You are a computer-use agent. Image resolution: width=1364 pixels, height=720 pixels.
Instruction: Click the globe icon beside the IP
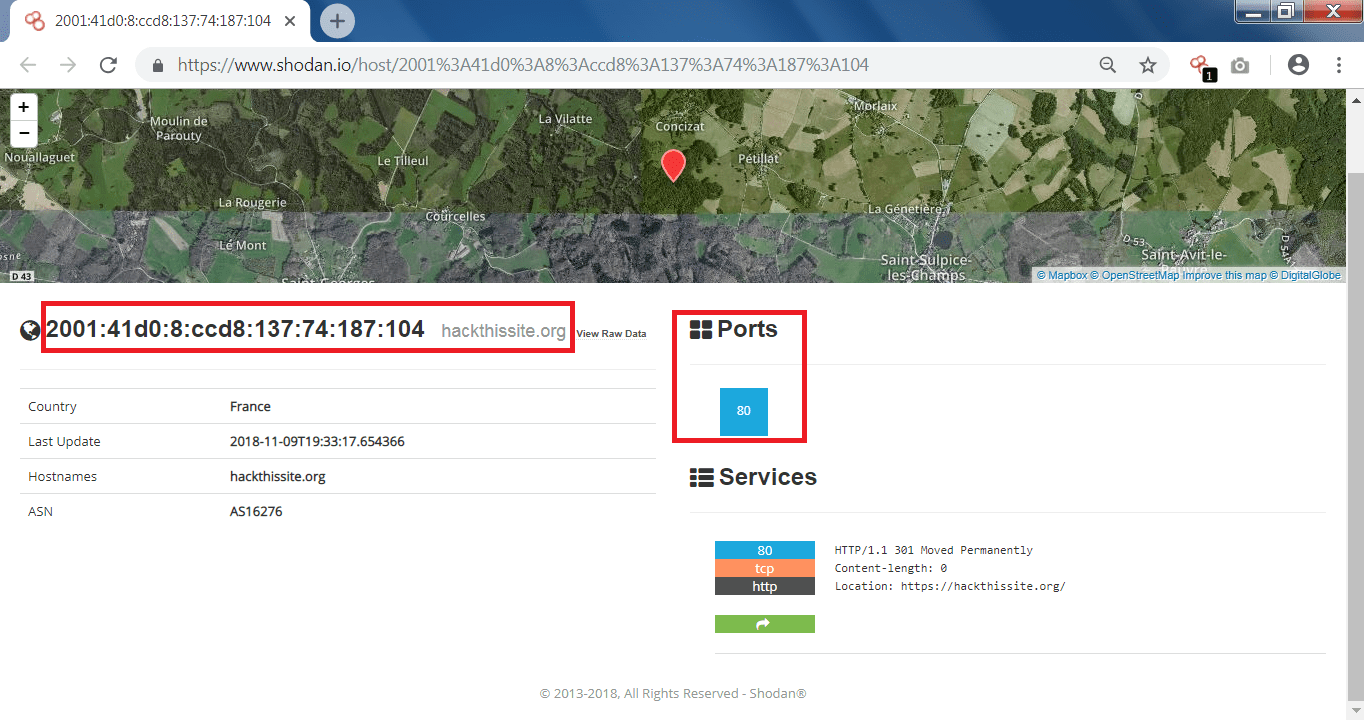(x=30, y=331)
